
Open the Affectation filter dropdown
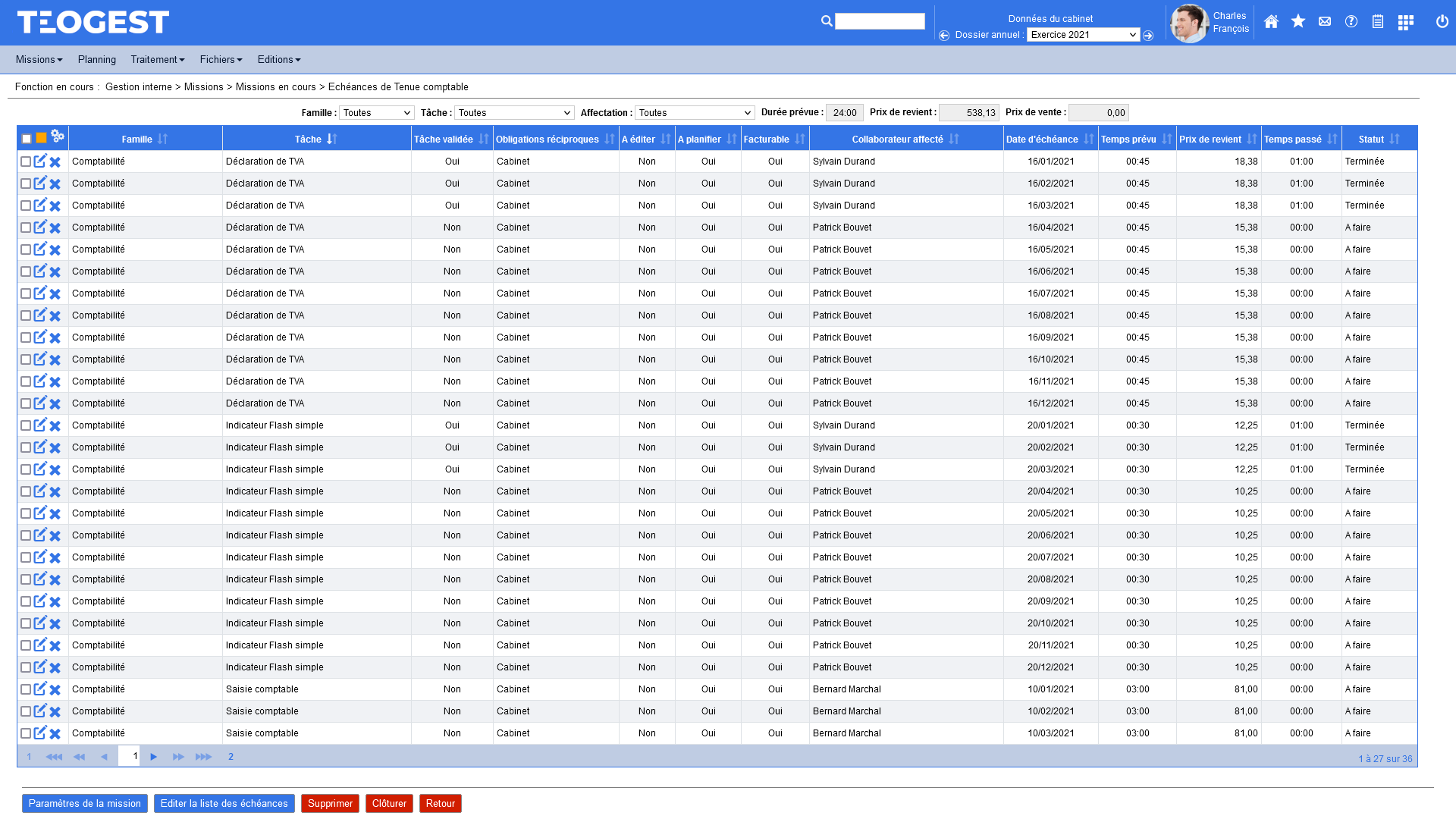coord(694,113)
